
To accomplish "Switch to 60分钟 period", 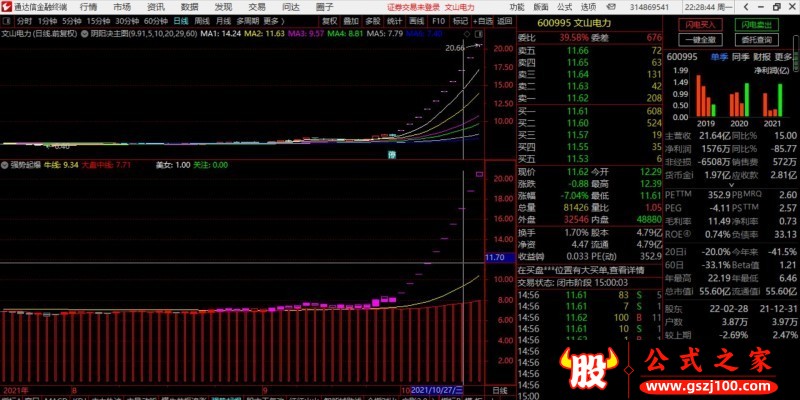I will pyautogui.click(x=156, y=21).
